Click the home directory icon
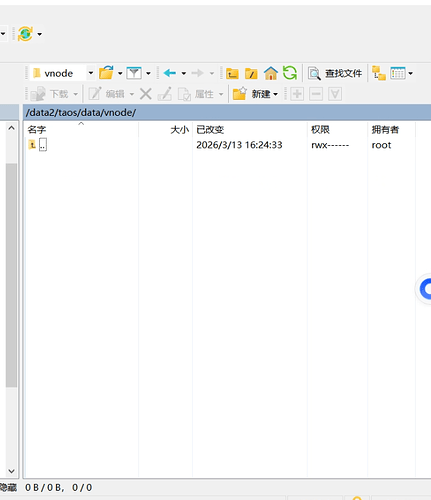The height and width of the screenshot is (500, 431). [x=271, y=73]
